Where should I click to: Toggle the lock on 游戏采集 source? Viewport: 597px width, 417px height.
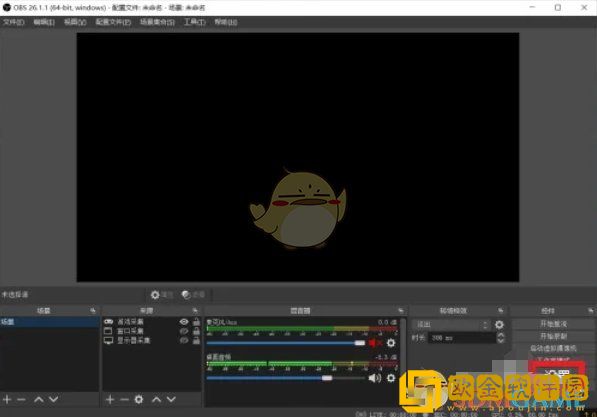[196, 322]
